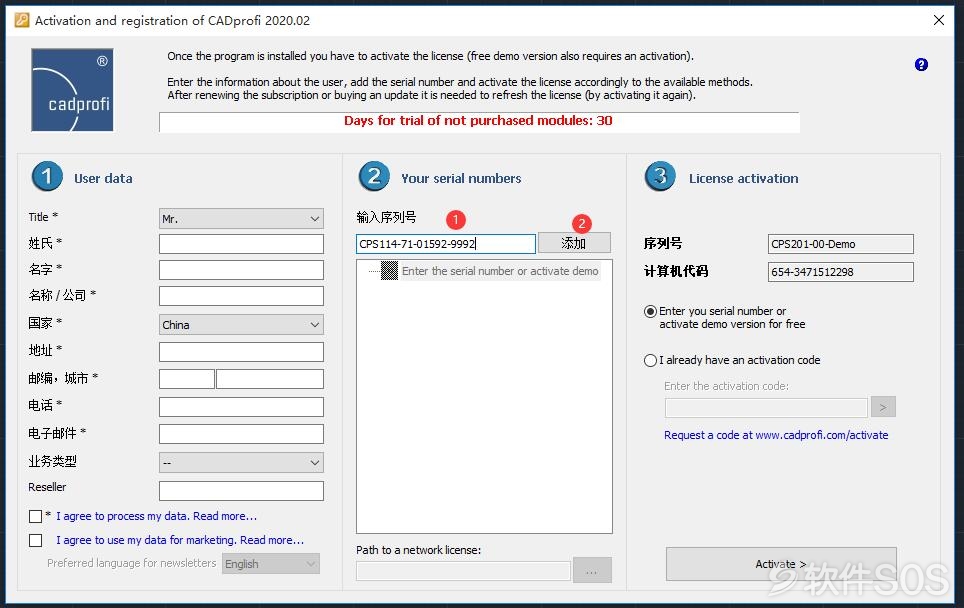Click the 'Days for trial of not purchased modules: 30' text
The width and height of the screenshot is (964, 608).
tap(478, 120)
